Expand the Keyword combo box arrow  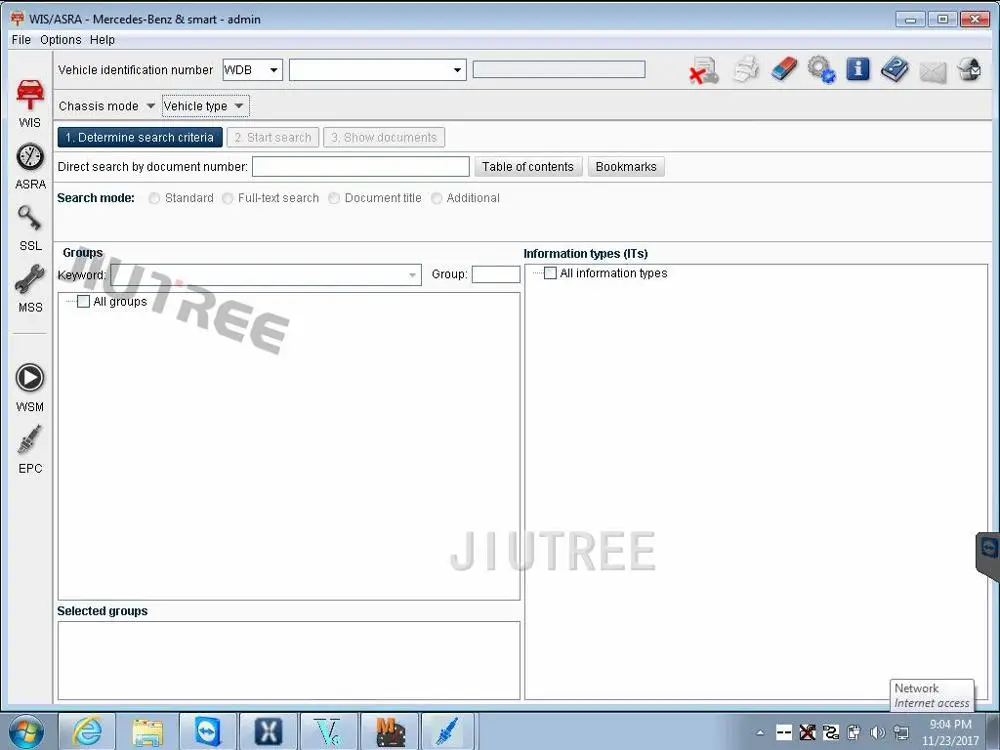(413, 276)
